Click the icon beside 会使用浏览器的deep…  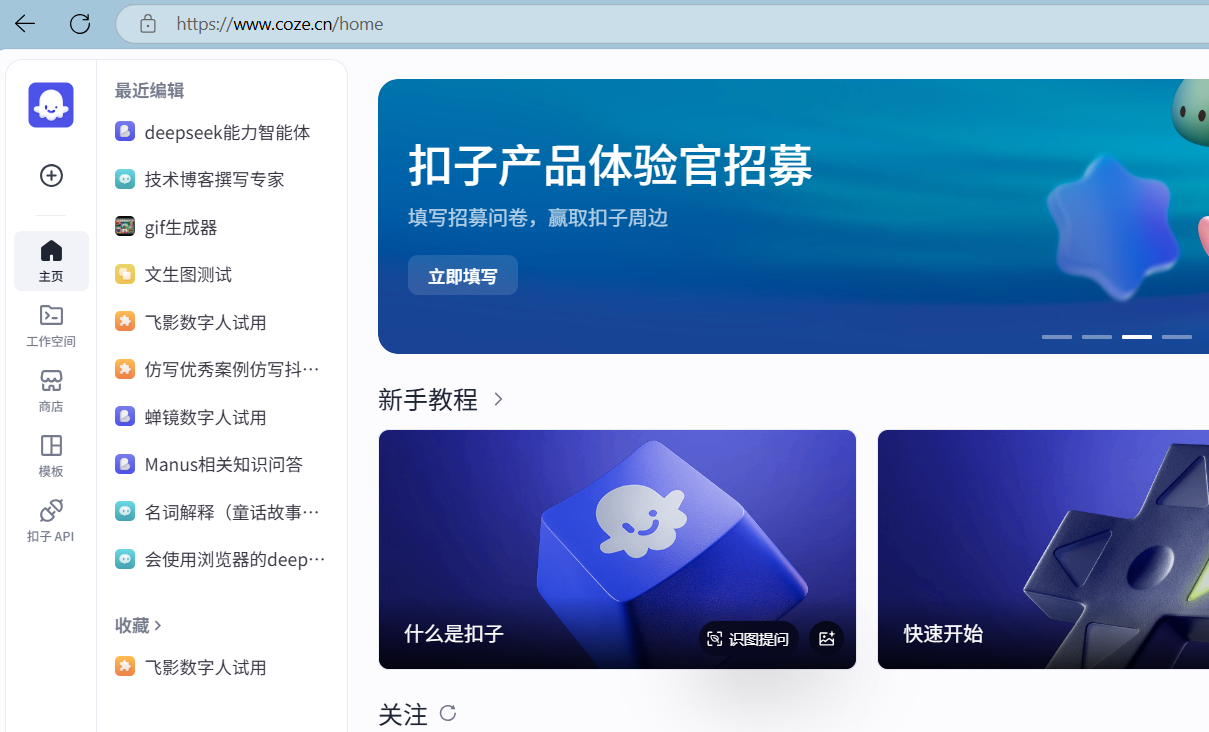(125, 559)
